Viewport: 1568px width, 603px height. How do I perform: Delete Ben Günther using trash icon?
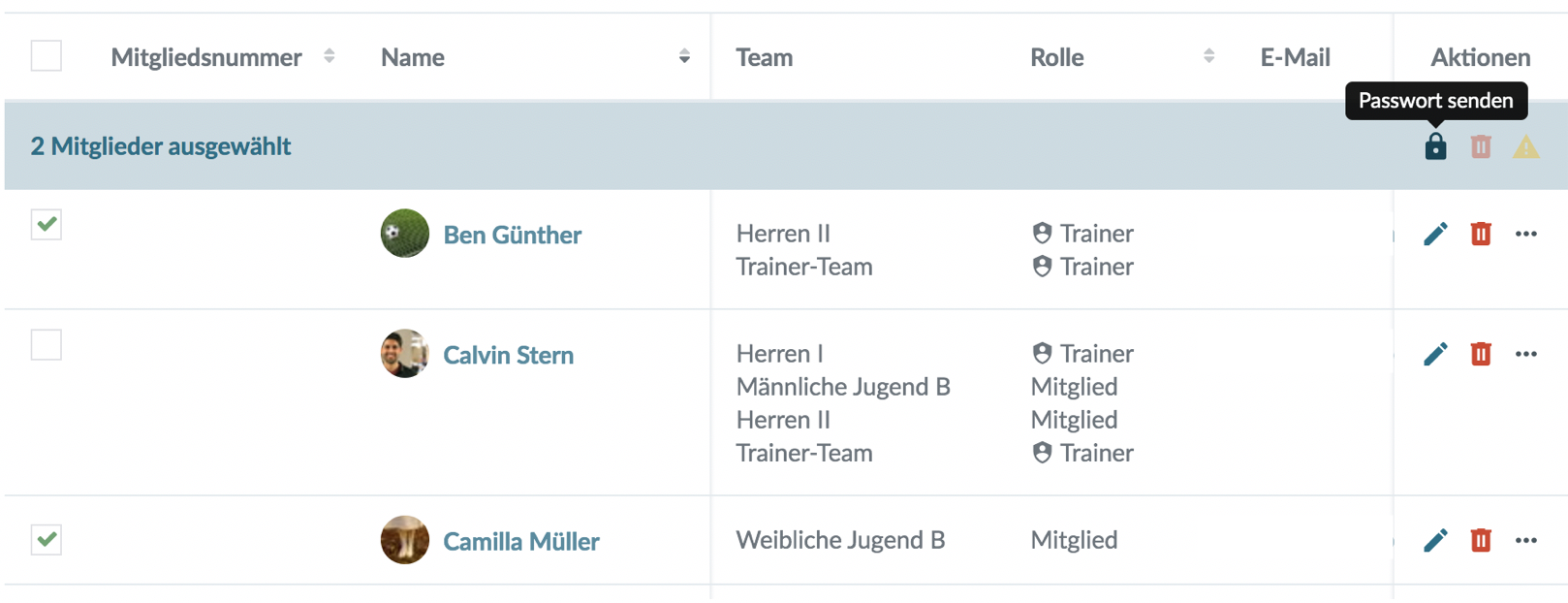tap(1481, 234)
